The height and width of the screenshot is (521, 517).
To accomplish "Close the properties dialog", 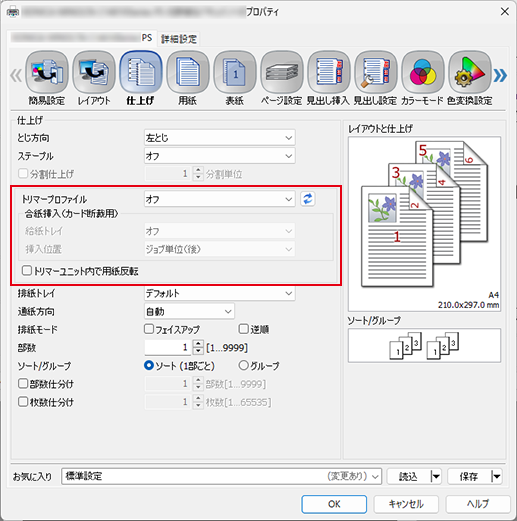I will click(505, 12).
